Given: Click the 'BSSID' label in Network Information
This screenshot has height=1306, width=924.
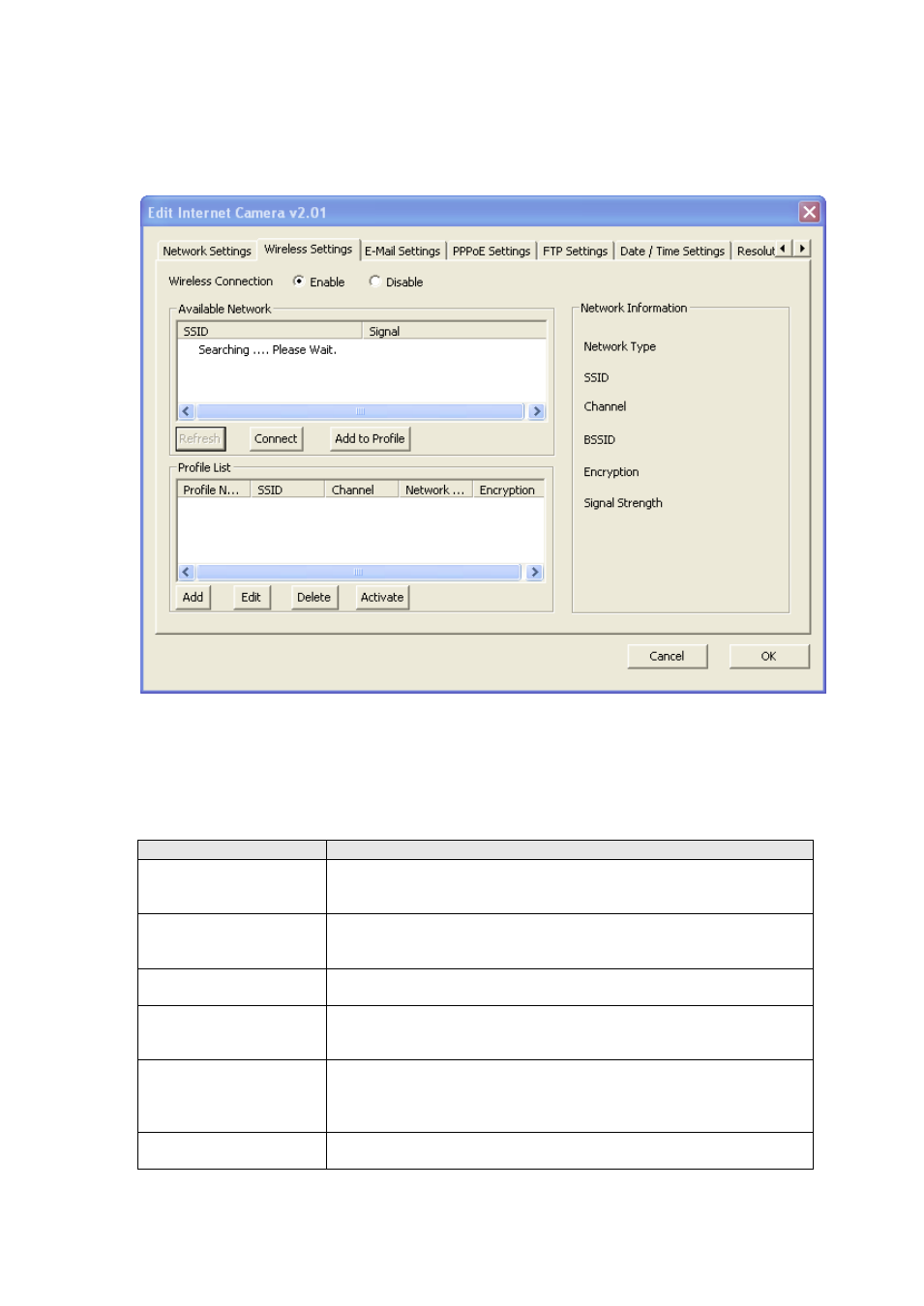Looking at the screenshot, I should (599, 439).
